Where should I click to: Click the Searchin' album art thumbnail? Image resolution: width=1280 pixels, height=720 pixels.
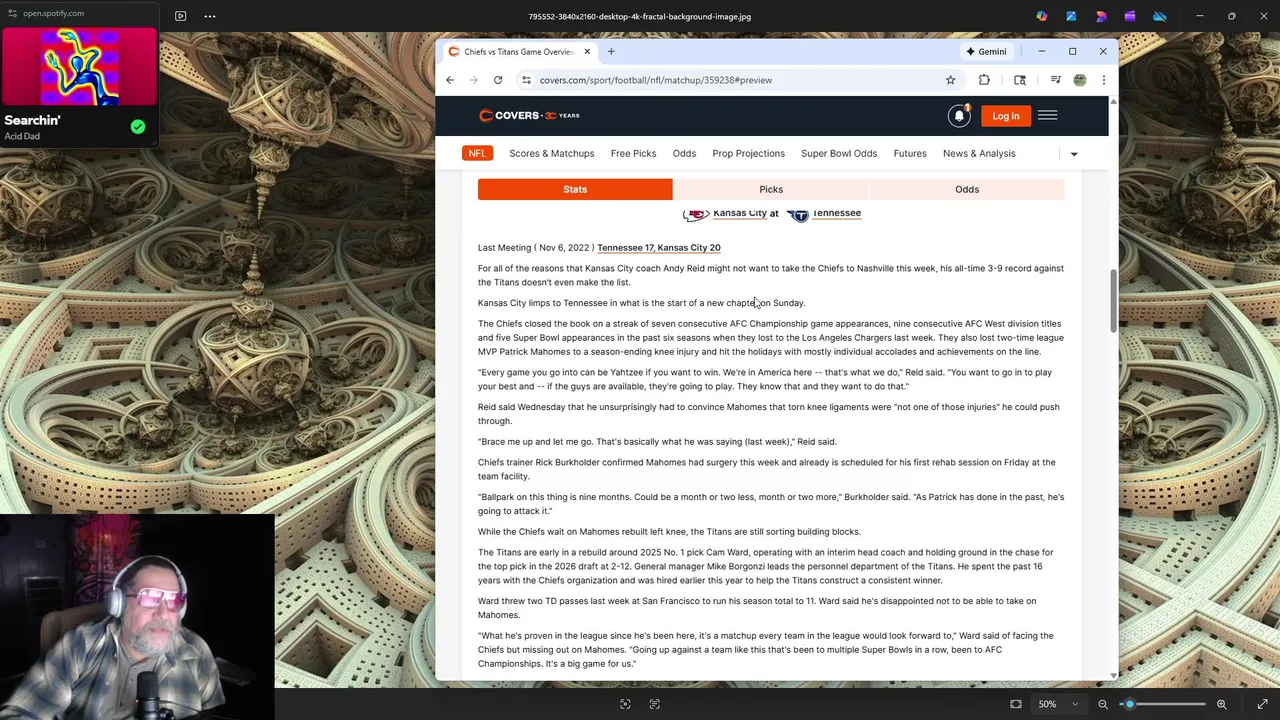[x=79, y=67]
